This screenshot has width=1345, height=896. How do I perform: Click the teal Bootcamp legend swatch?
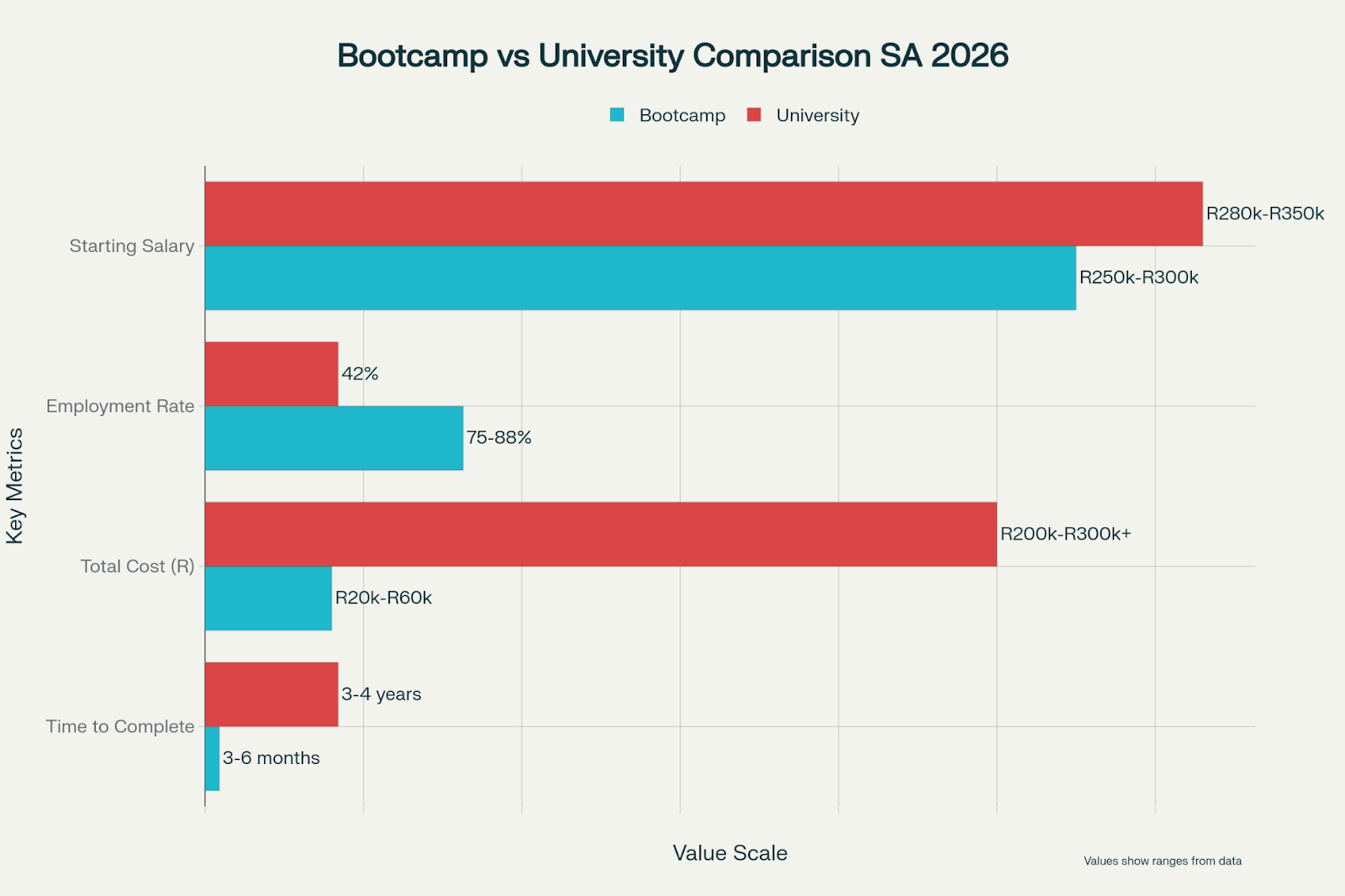(617, 115)
